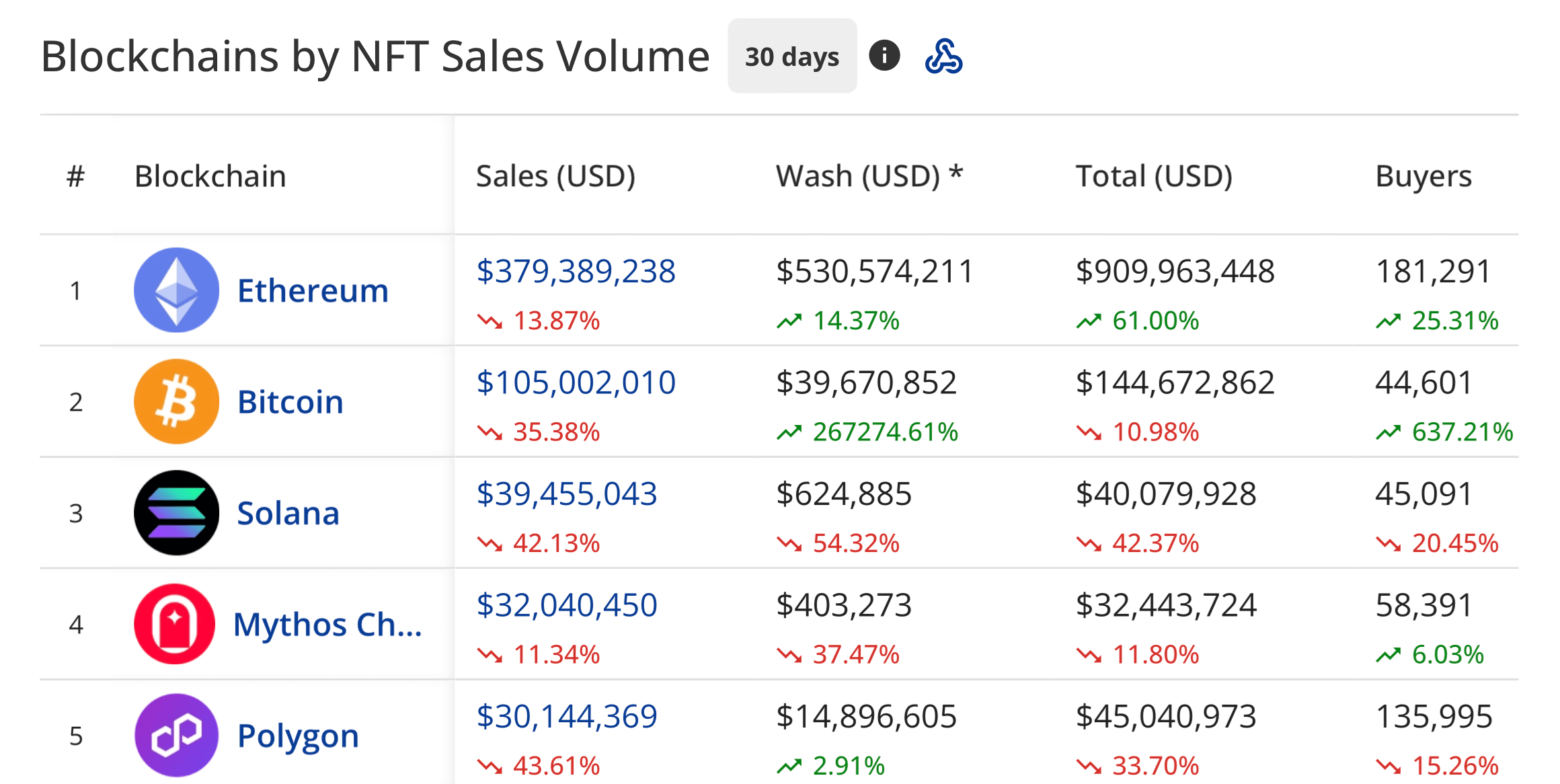This screenshot has height=784, width=1560.
Task: Open the Polygon blockchain link
Action: (x=298, y=736)
